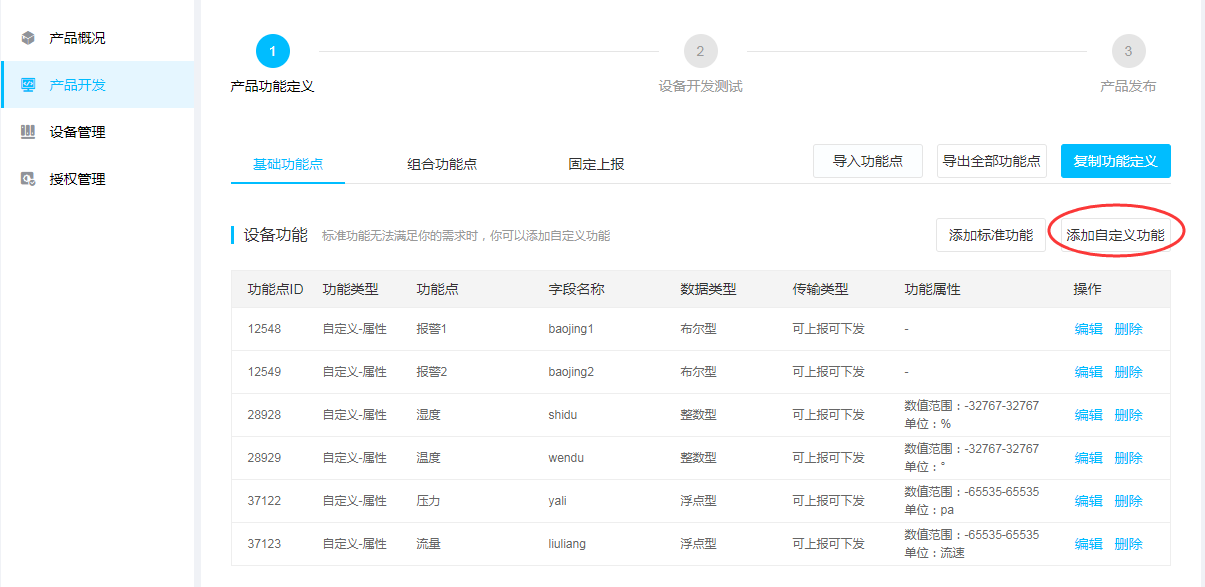Click the 授权管理 icon in sidebar
Image resolution: width=1205 pixels, height=587 pixels.
click(x=28, y=179)
